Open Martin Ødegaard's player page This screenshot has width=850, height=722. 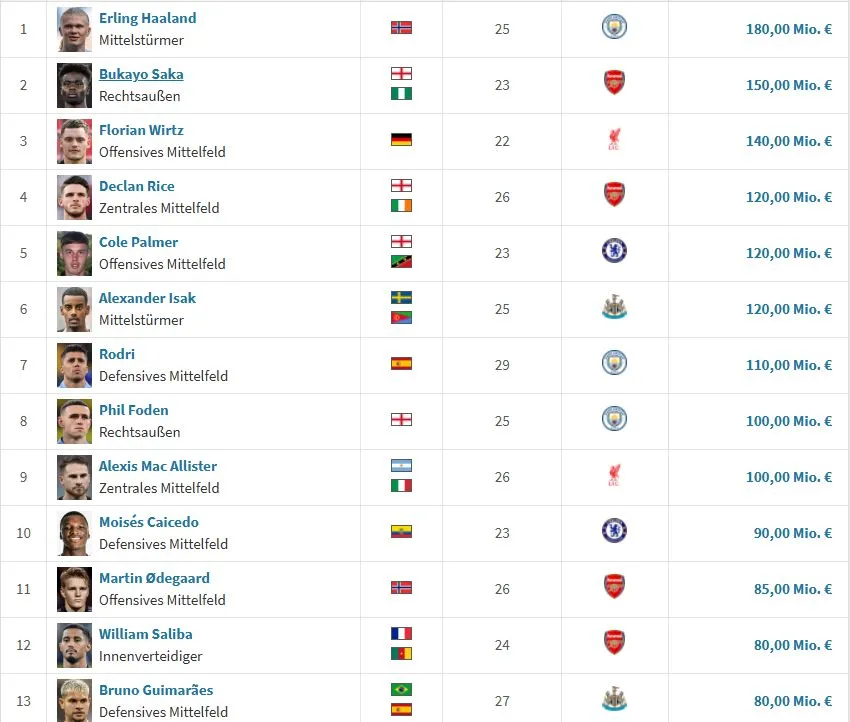154,578
